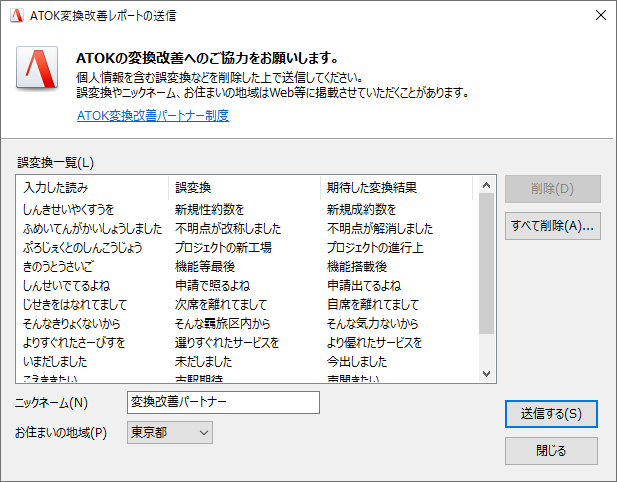This screenshot has height=482, width=617.
Task: Click the 期待した変換結果 column header
Action: tap(396, 188)
